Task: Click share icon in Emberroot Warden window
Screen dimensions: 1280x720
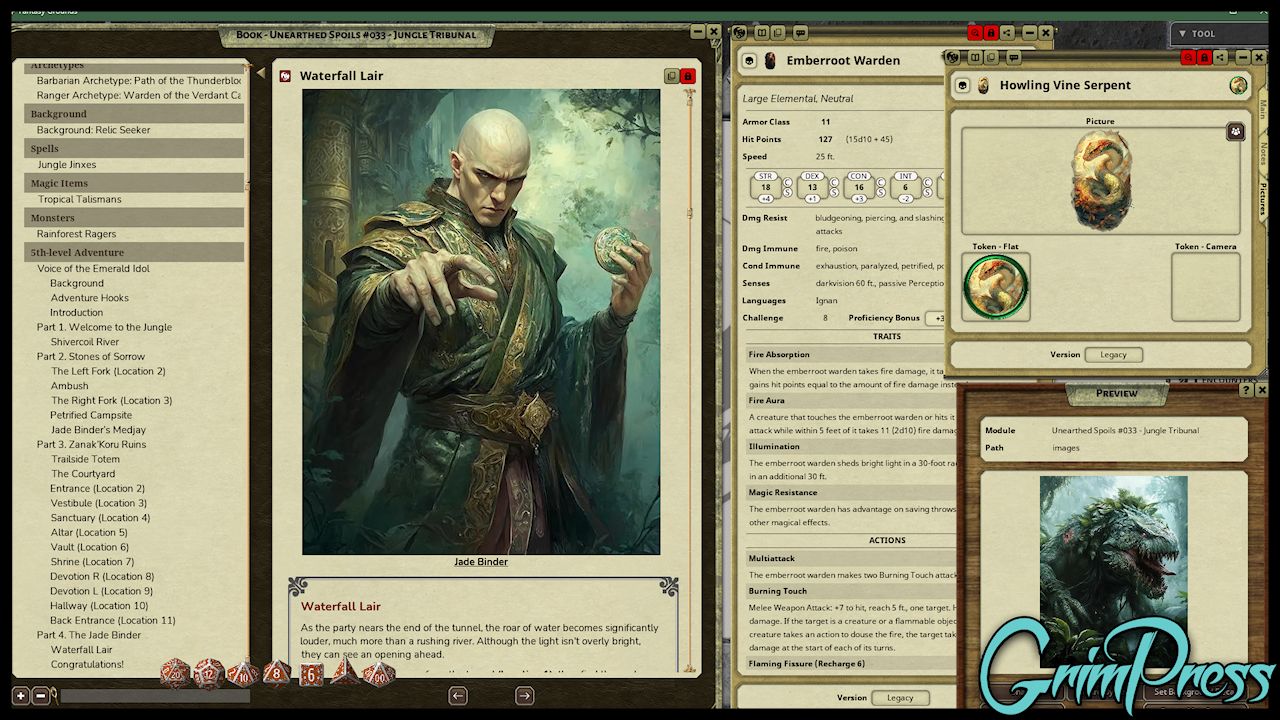Action: point(1007,33)
